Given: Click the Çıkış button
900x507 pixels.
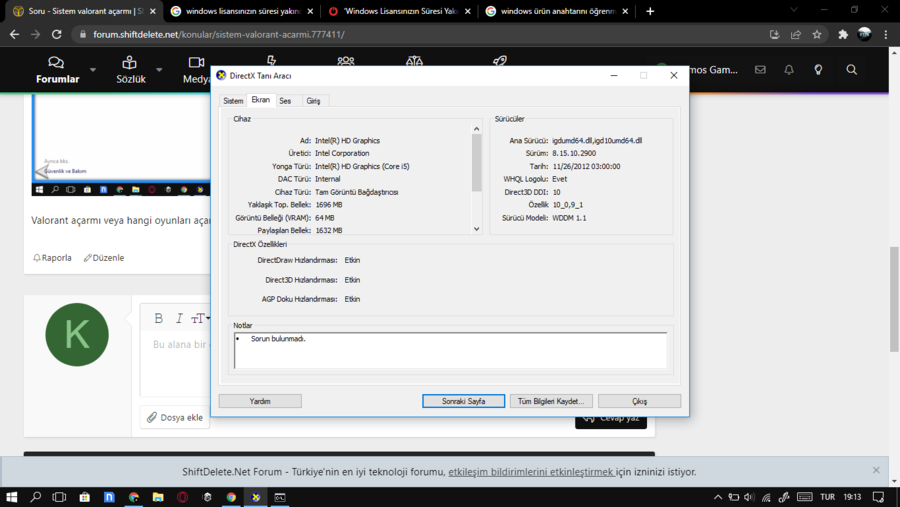Looking at the screenshot, I should 639,401.
